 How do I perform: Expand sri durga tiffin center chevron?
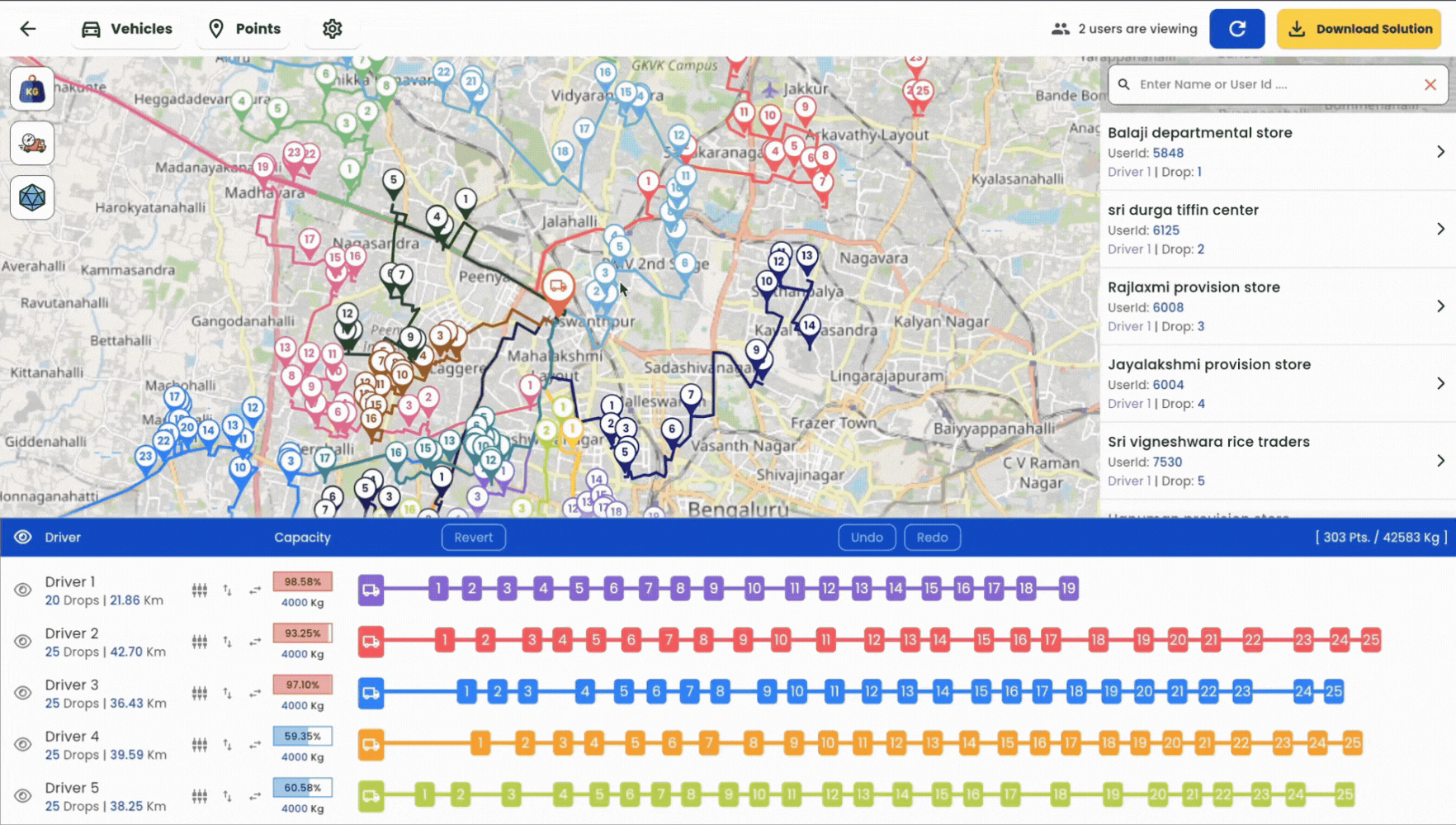click(x=1440, y=229)
